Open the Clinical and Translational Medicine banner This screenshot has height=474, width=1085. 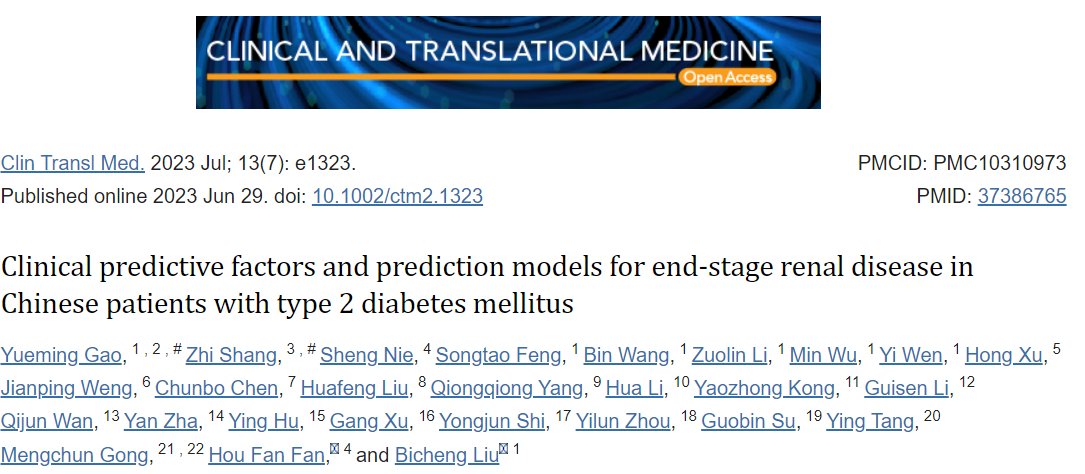[508, 62]
